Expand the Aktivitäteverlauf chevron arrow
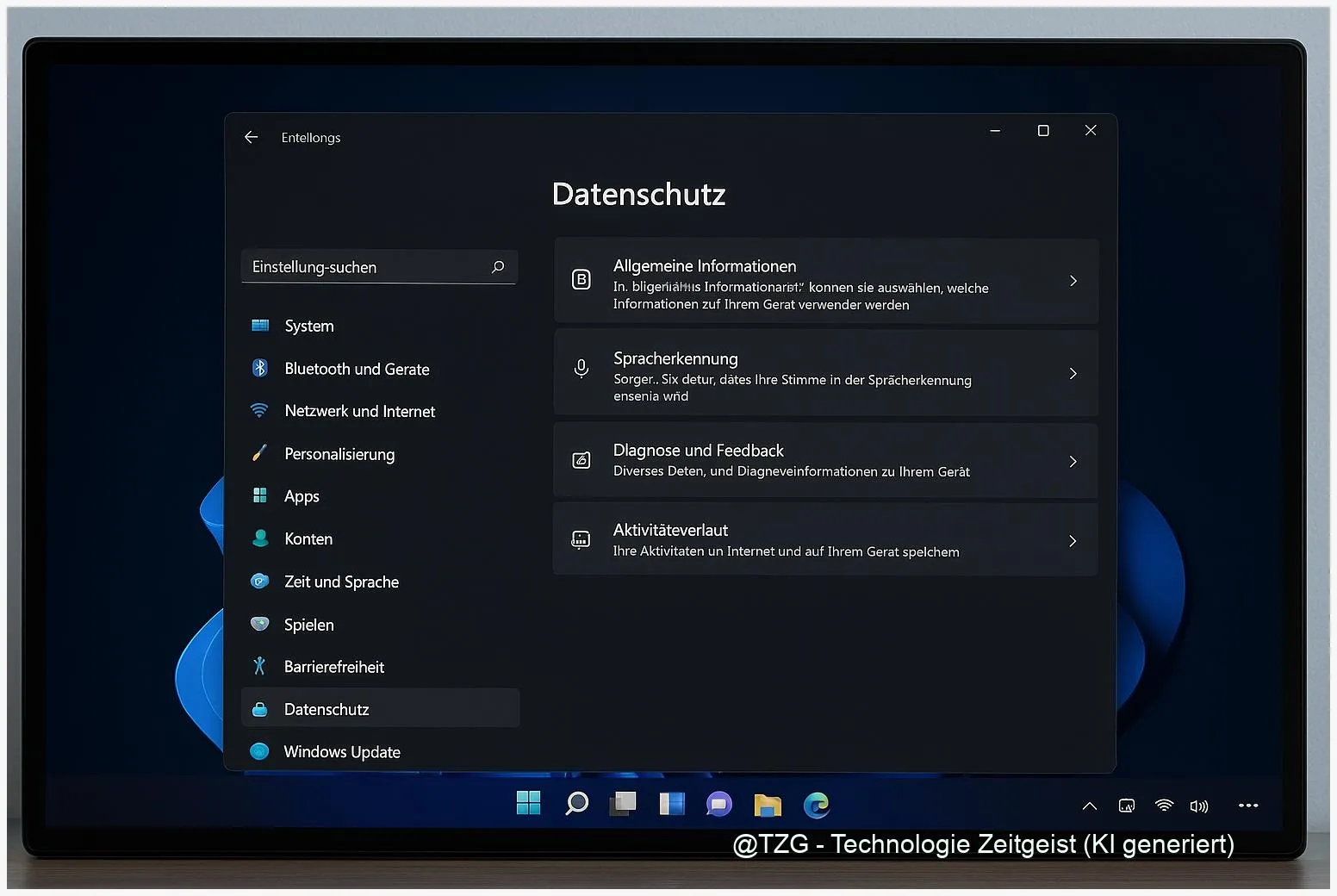 1073,541
